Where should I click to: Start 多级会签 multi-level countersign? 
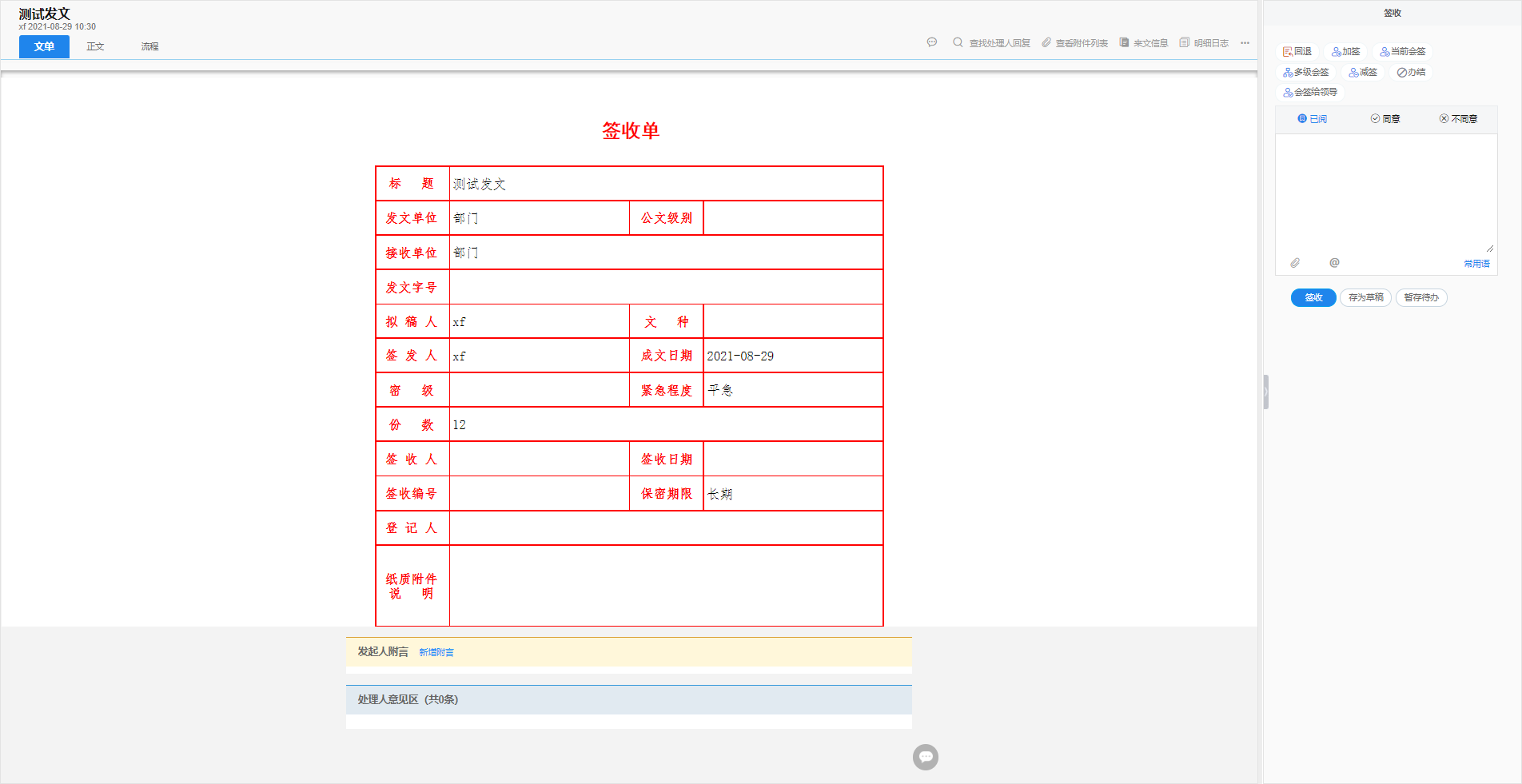[1306, 73]
